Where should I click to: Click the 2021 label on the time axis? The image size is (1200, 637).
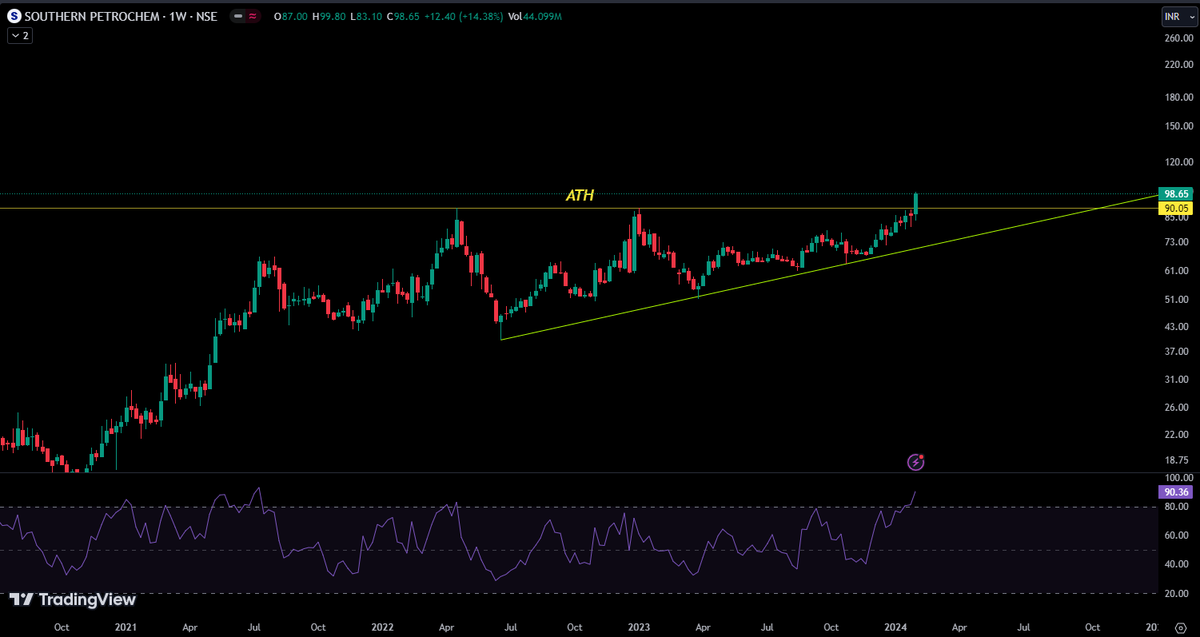tap(125, 627)
